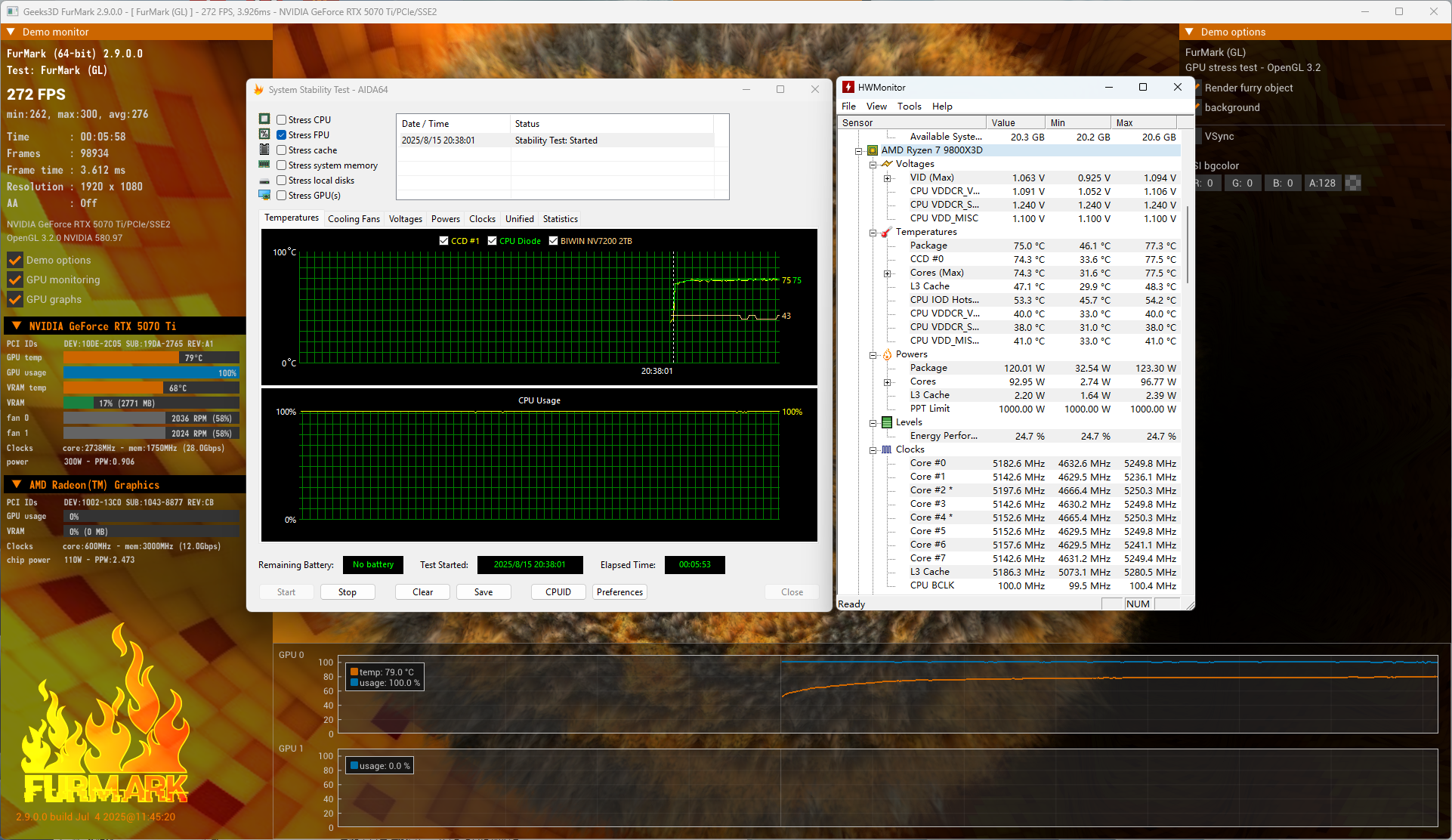Click the Clocks waveform icon in HWMonitor
Viewport: 1452px width, 840px height.
pos(887,449)
